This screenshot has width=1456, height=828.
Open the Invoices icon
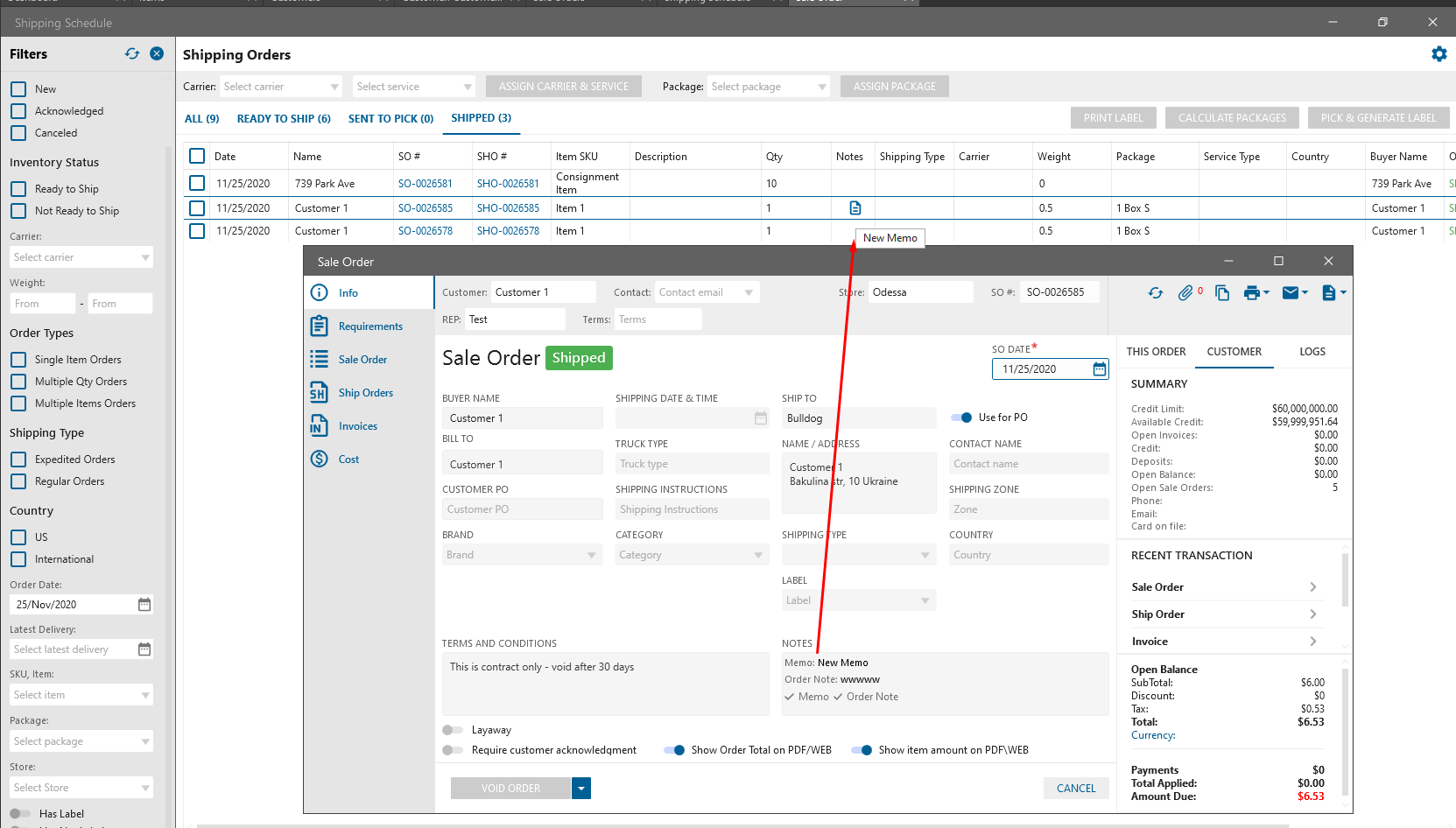tap(319, 426)
